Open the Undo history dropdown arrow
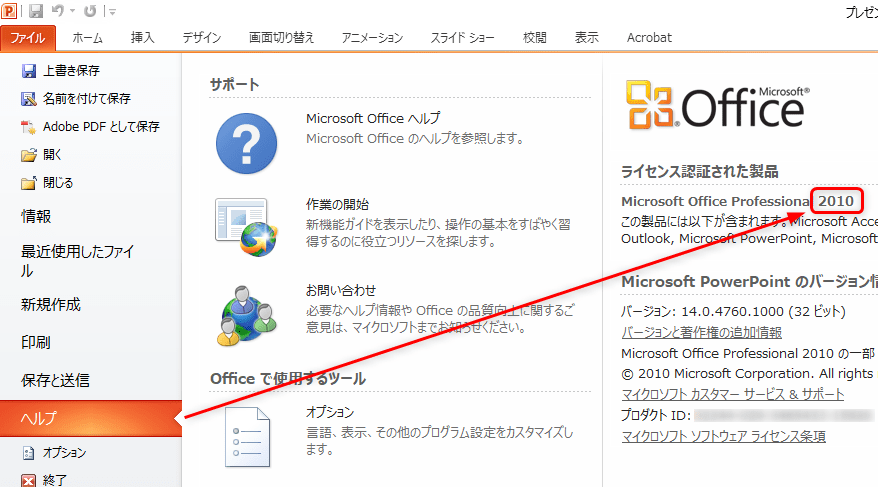 [73, 11]
